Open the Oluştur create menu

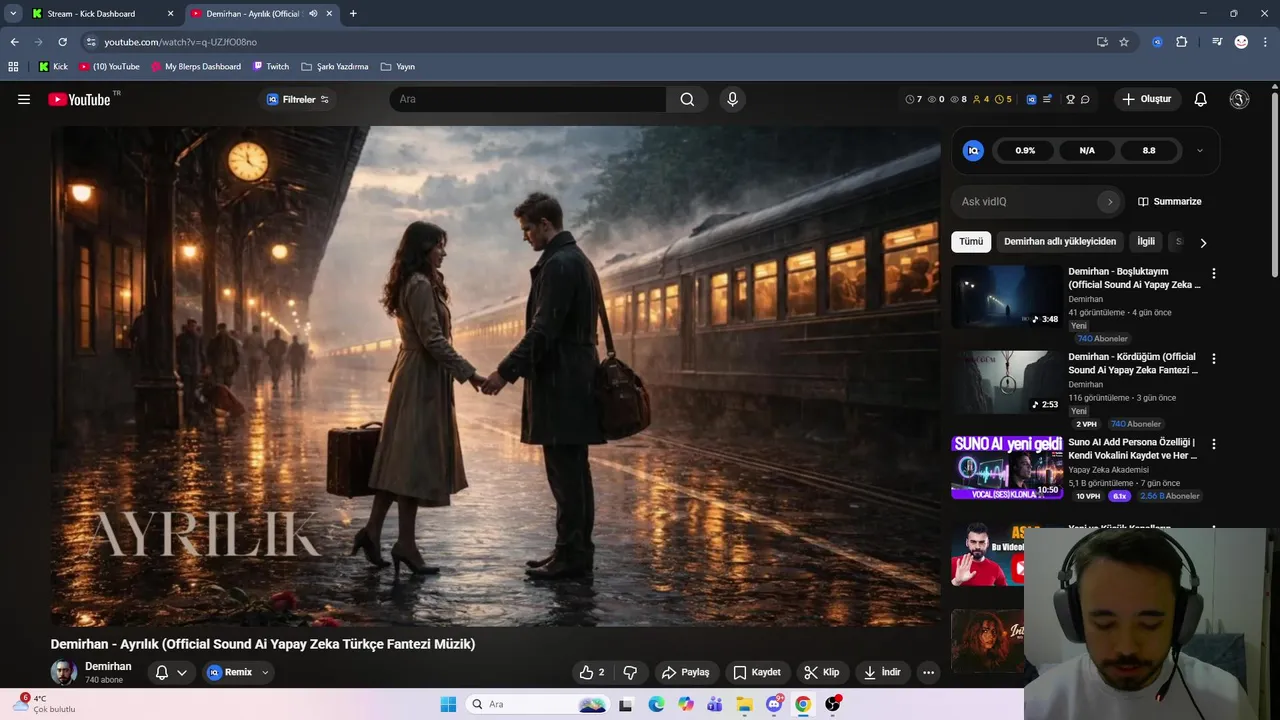1147,99
